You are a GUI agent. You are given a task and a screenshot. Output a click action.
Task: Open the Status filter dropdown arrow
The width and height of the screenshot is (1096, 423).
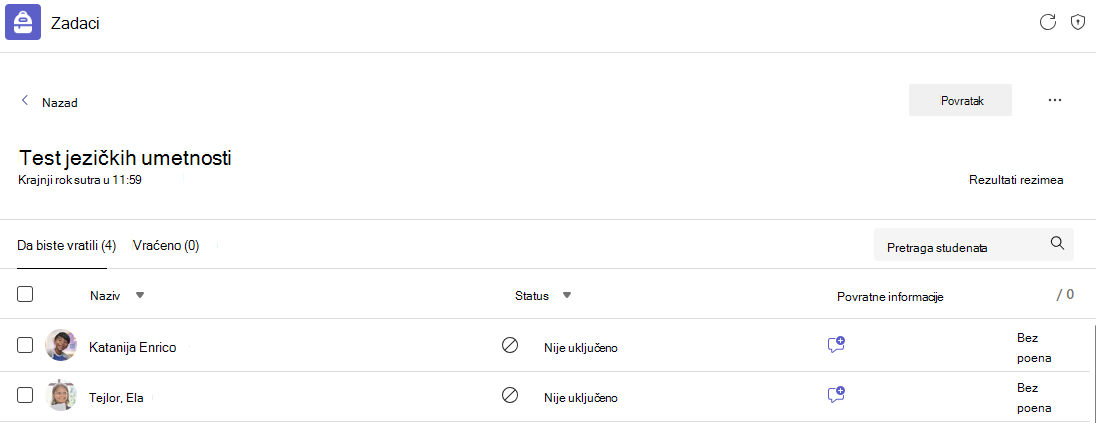click(x=567, y=295)
